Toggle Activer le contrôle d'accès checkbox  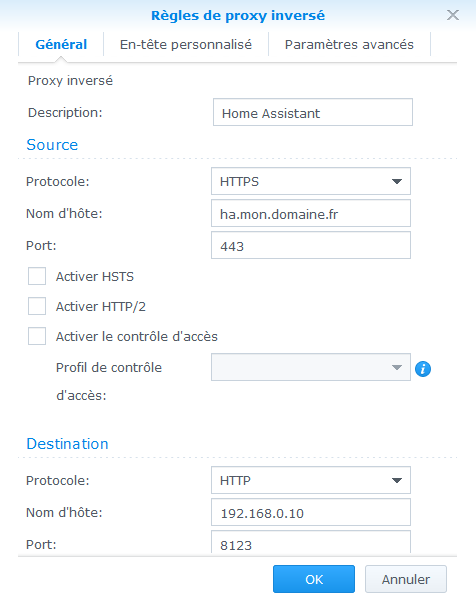[x=37, y=336]
